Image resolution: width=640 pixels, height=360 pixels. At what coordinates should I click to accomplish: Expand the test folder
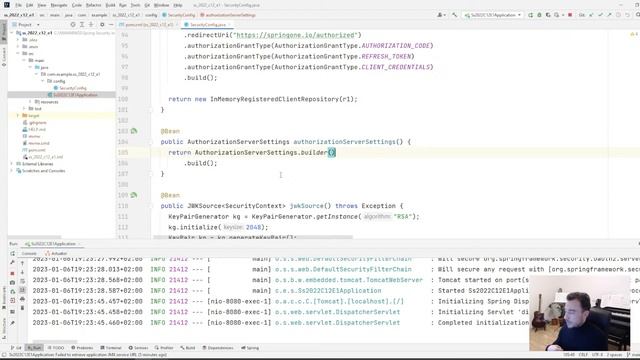pos(24,109)
